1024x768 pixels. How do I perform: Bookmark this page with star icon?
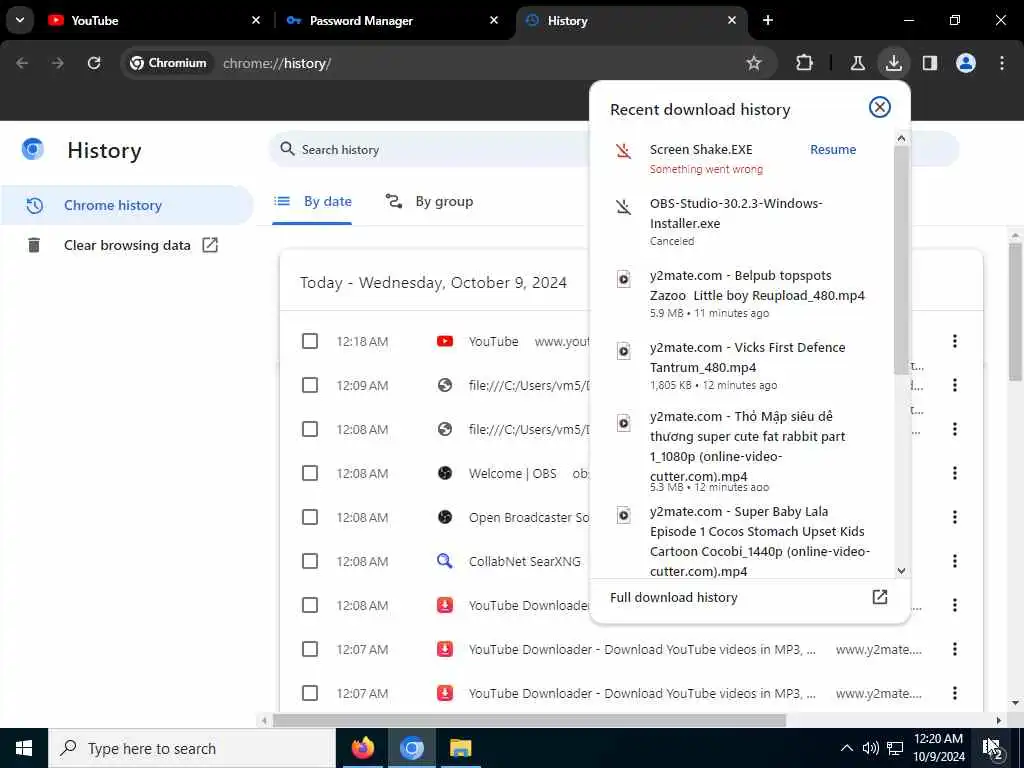pyautogui.click(x=754, y=63)
